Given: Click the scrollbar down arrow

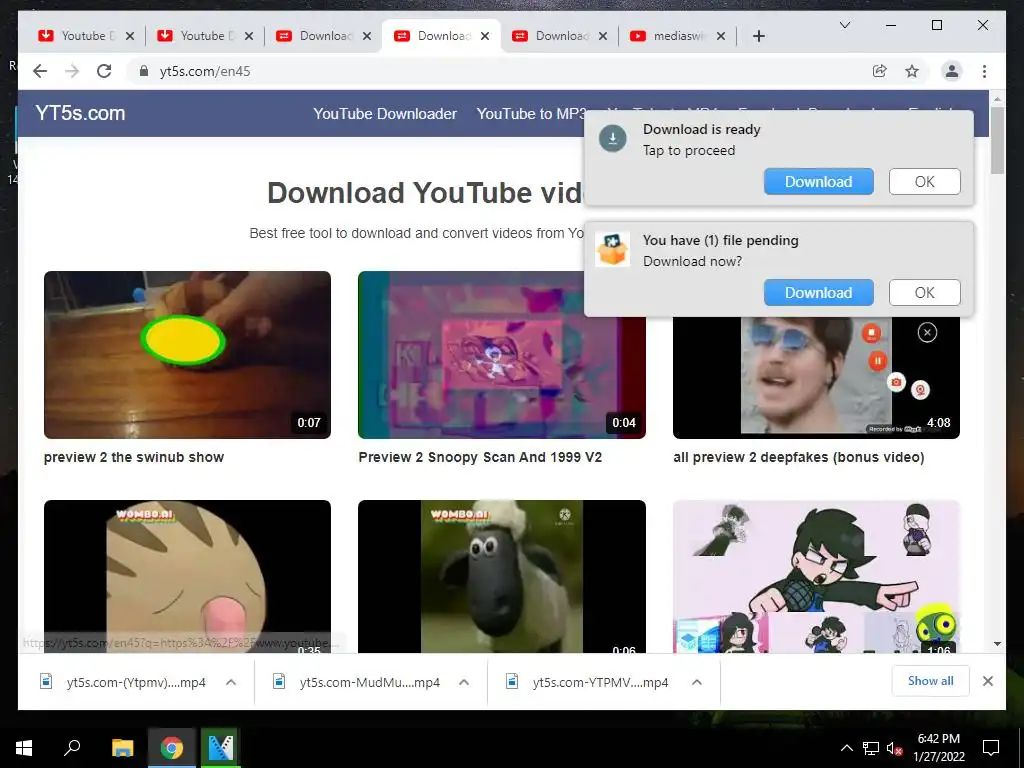Looking at the screenshot, I should pos(997,644).
